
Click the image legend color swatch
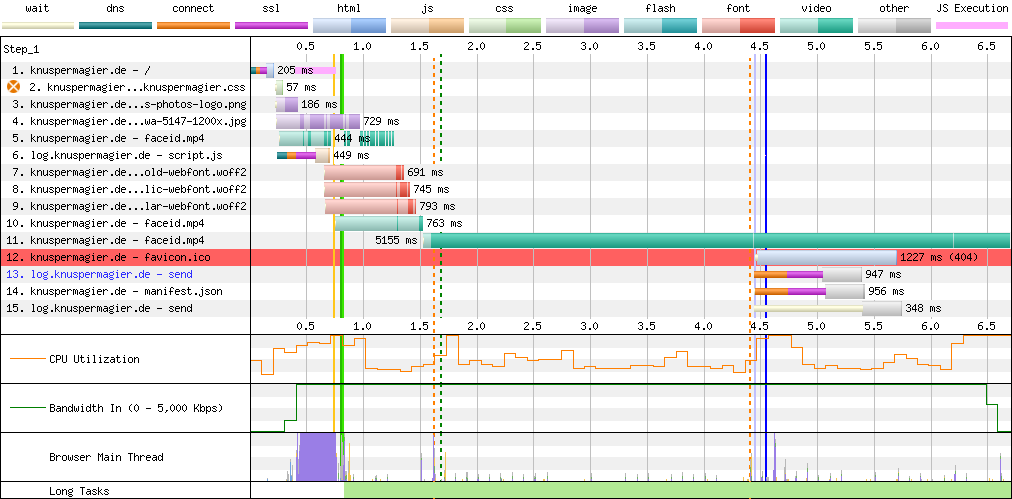click(x=583, y=25)
